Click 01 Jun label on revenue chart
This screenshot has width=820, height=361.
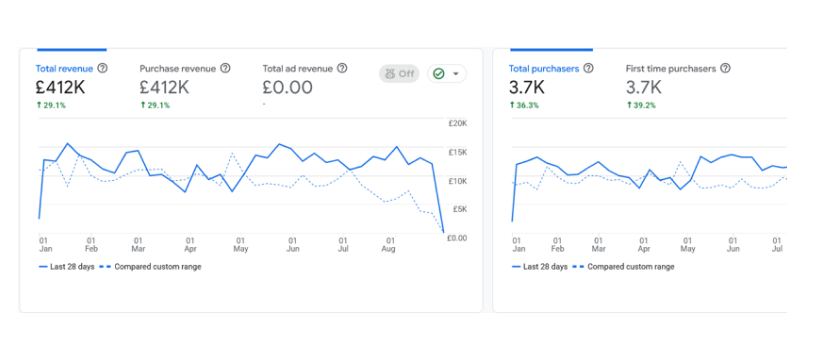293,245
